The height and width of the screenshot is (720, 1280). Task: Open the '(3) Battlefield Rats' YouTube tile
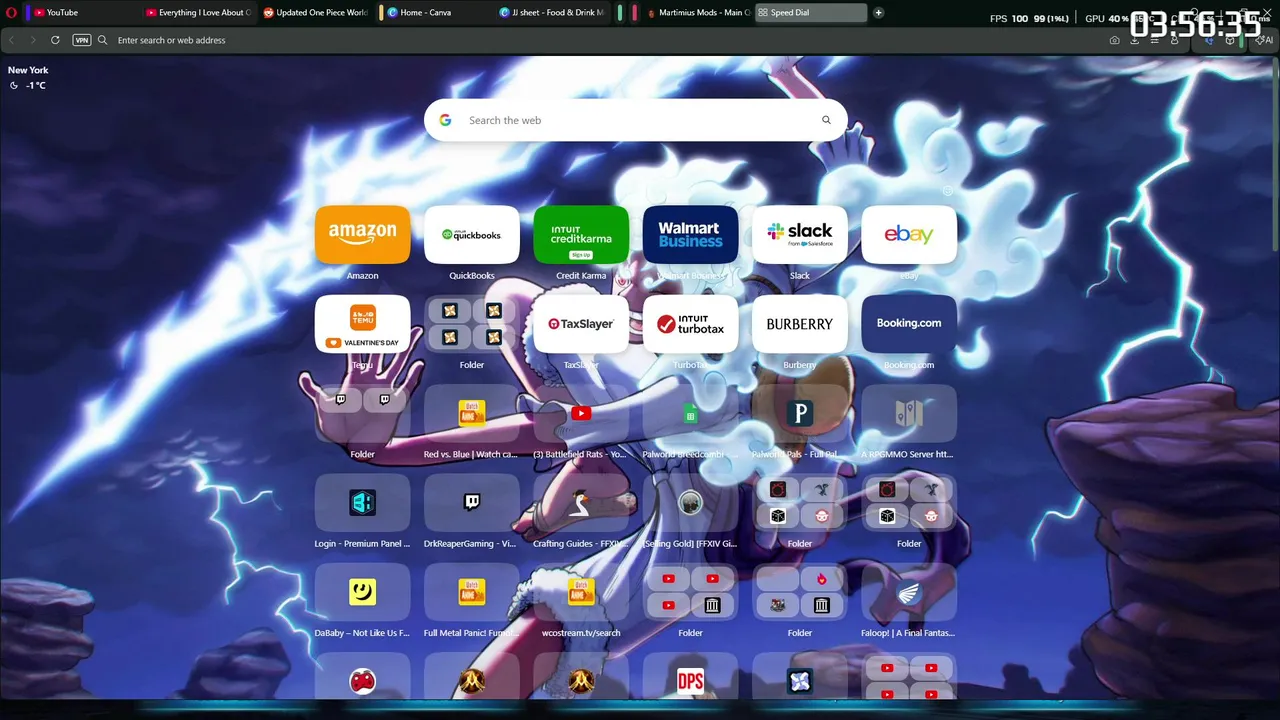(x=581, y=413)
